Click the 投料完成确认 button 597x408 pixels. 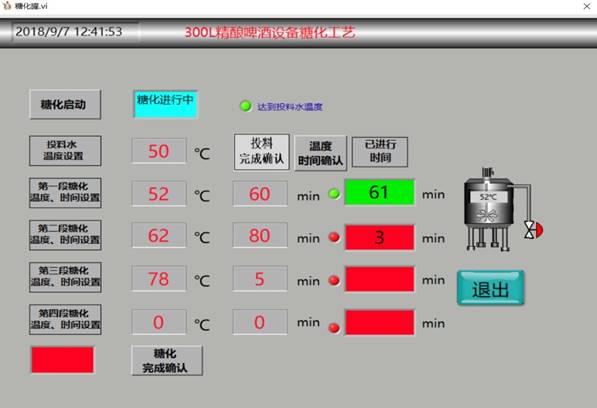(262, 151)
